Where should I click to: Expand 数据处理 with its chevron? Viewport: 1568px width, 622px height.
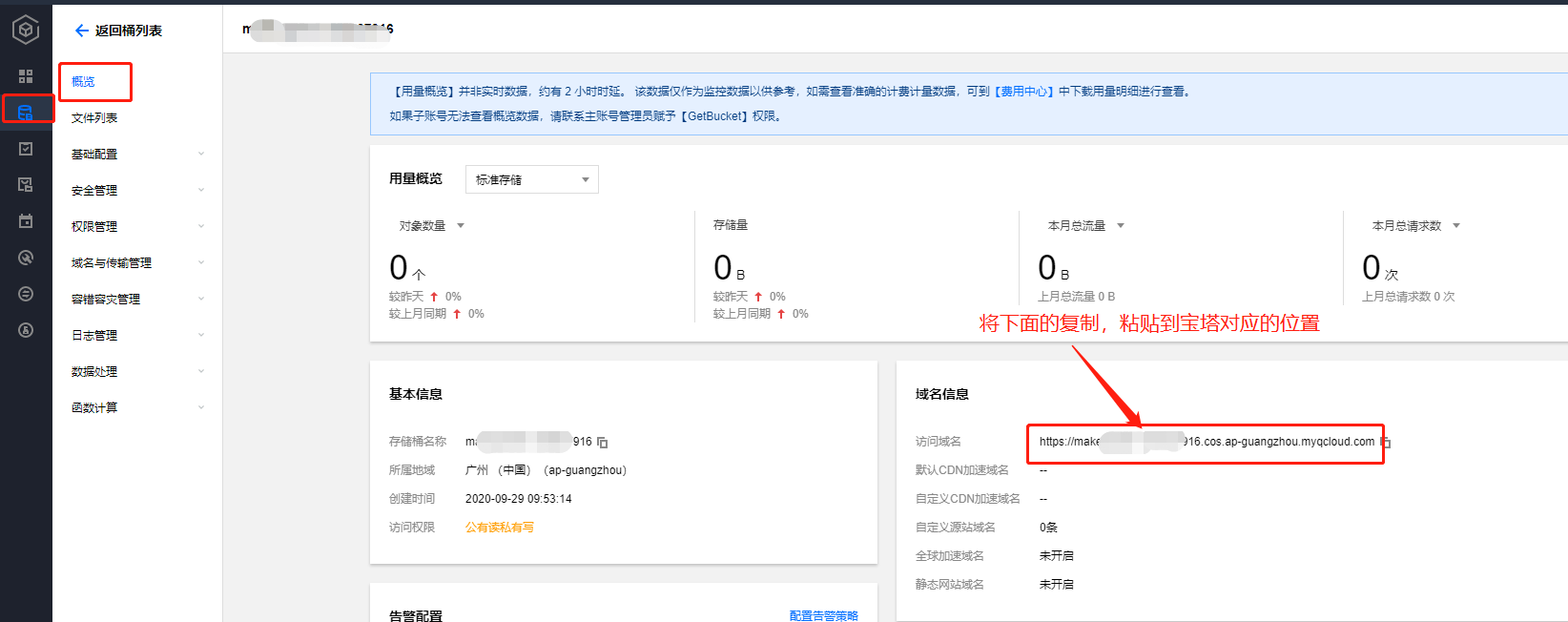(x=201, y=372)
